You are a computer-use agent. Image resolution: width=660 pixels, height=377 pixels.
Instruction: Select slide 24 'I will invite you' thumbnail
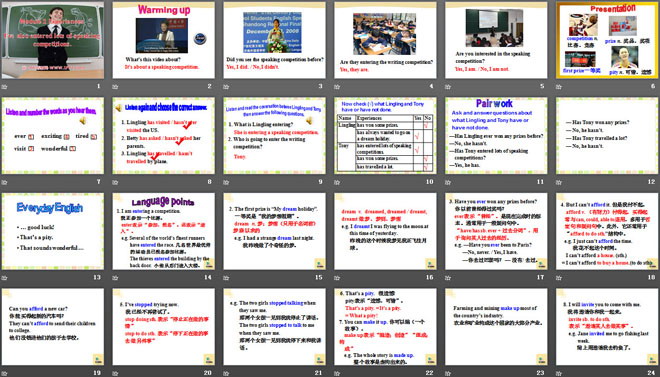607,327
